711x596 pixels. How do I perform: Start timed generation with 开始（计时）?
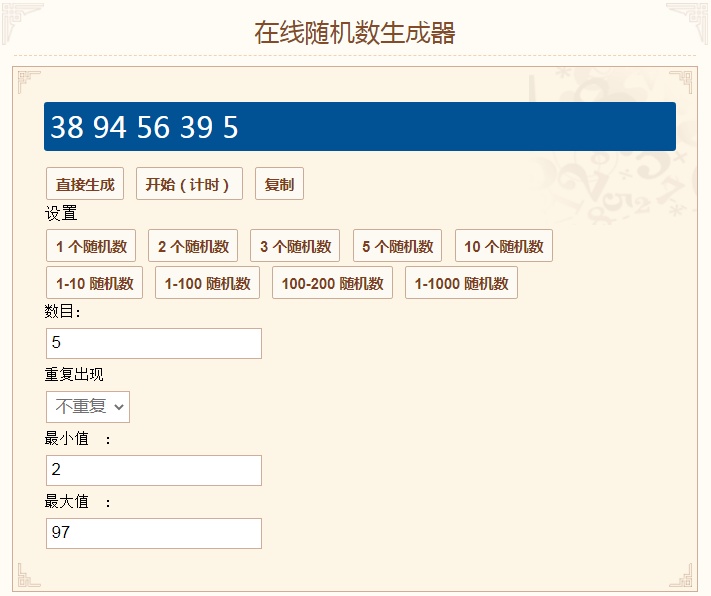pos(189,184)
